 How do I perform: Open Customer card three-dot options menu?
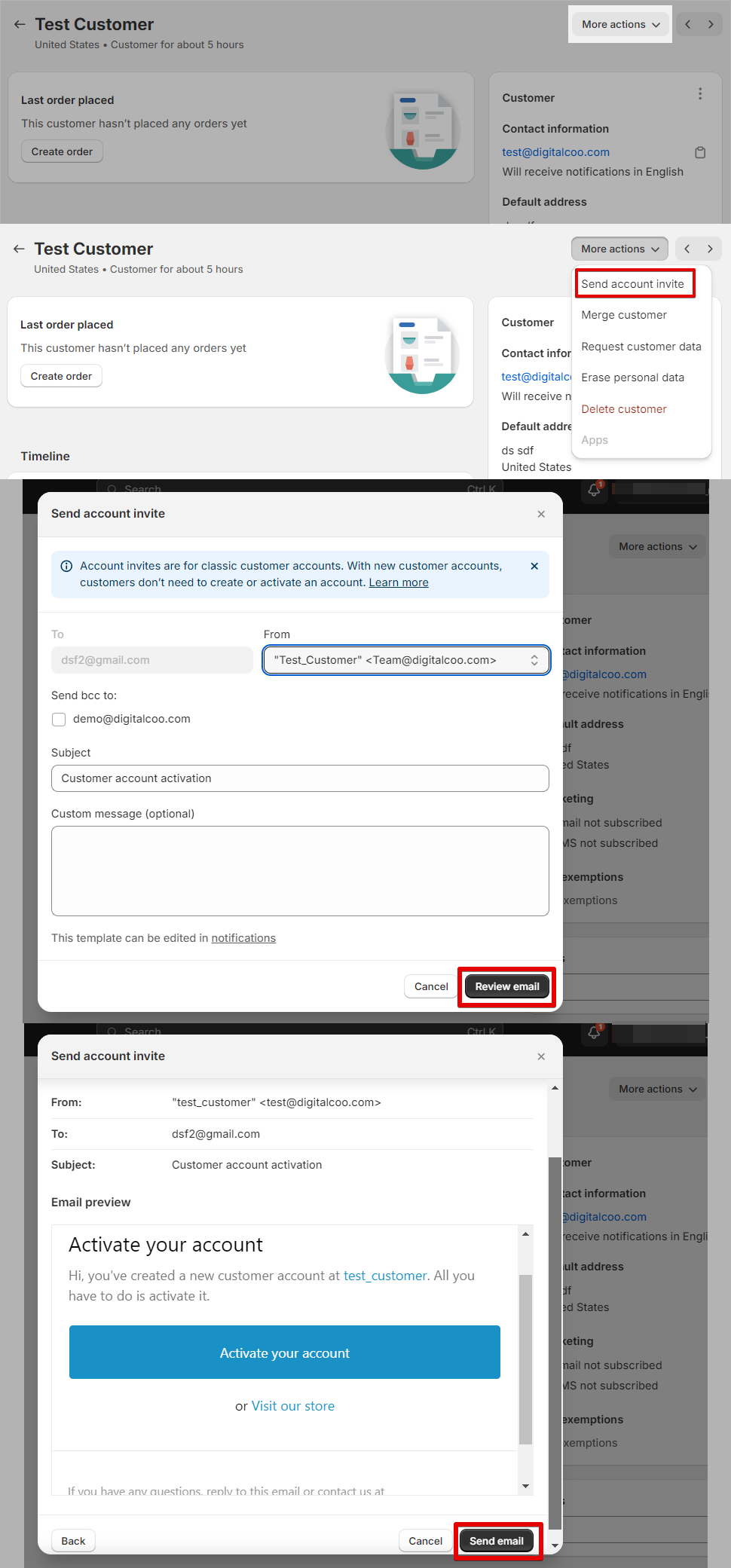tap(700, 93)
